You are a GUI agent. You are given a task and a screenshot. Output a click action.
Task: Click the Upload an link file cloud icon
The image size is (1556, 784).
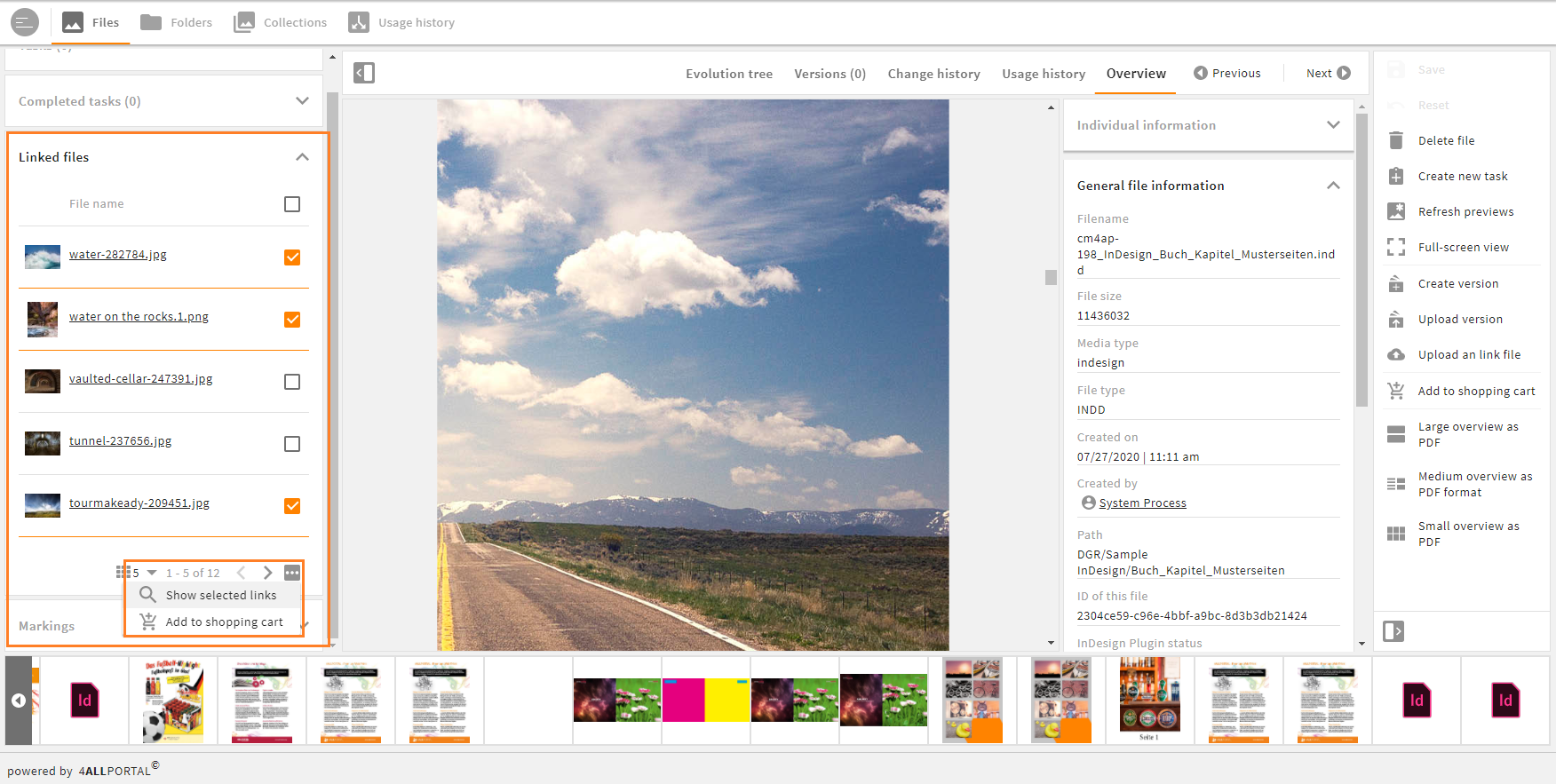[x=1396, y=354]
